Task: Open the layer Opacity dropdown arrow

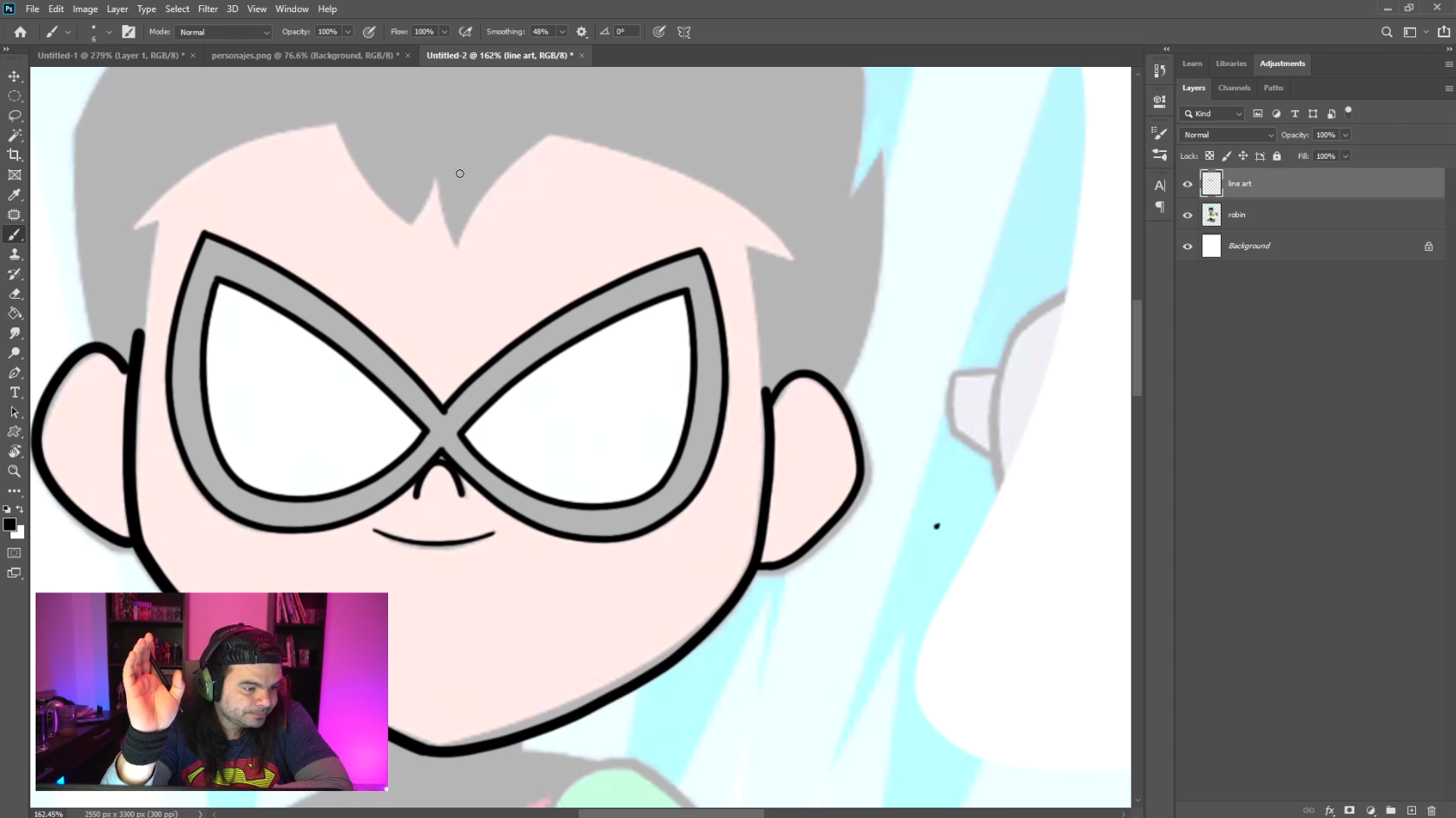Action: 1346,135
